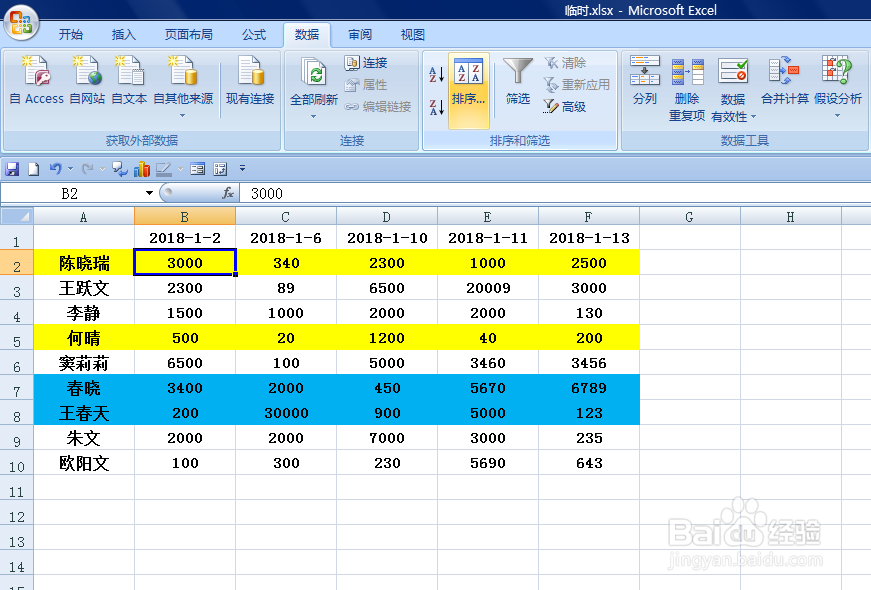Customize Quick Access Toolbar dropdown
The width and height of the screenshot is (871, 590).
242,168
